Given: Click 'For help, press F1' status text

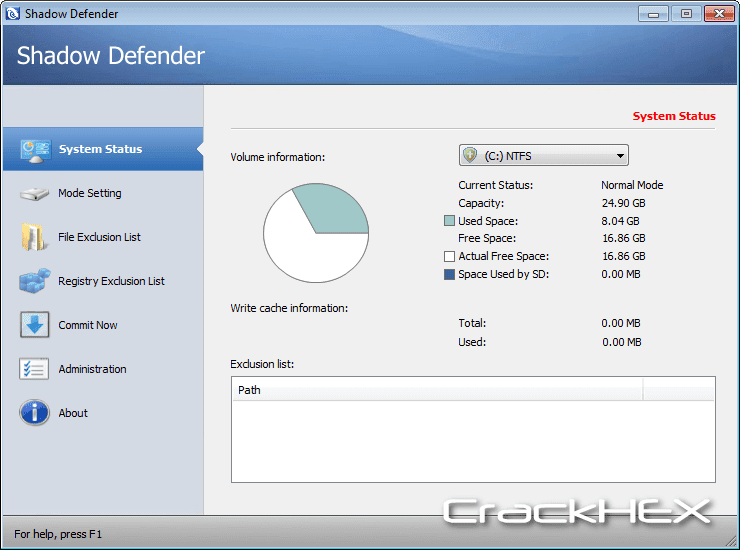Looking at the screenshot, I should click(x=58, y=534).
